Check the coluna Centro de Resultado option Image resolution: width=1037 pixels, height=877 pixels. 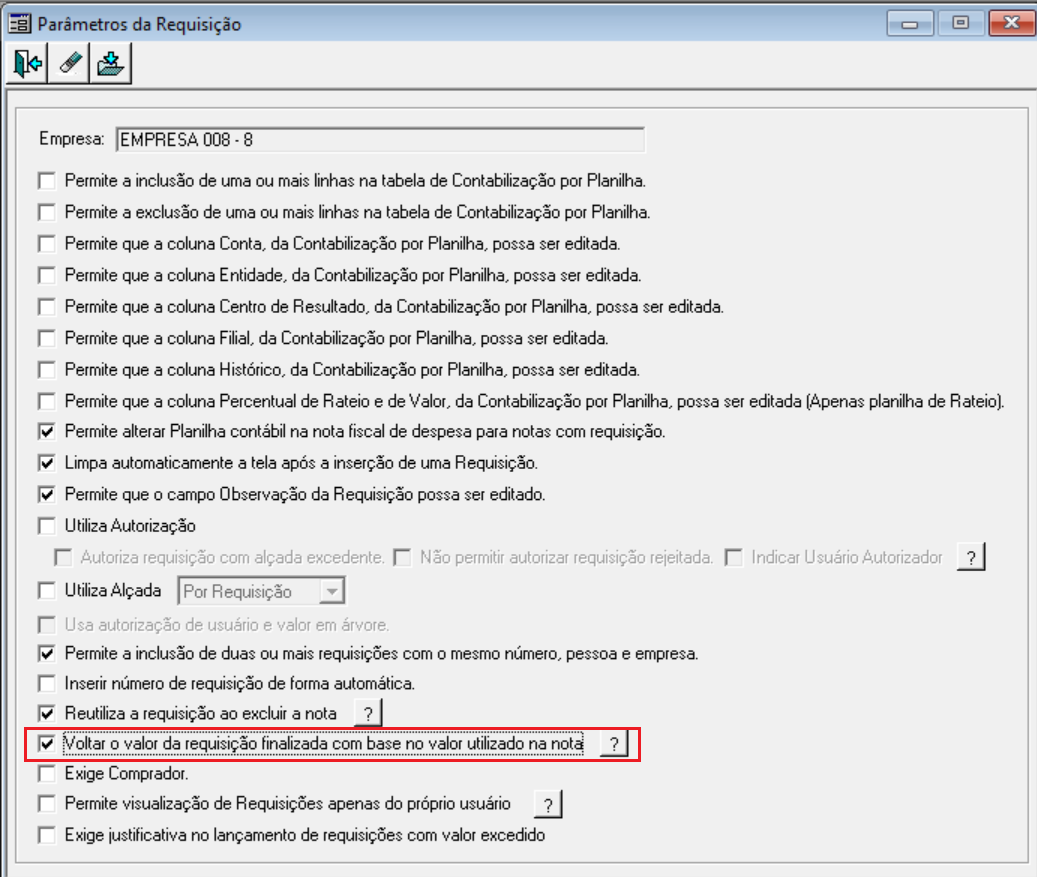click(47, 307)
